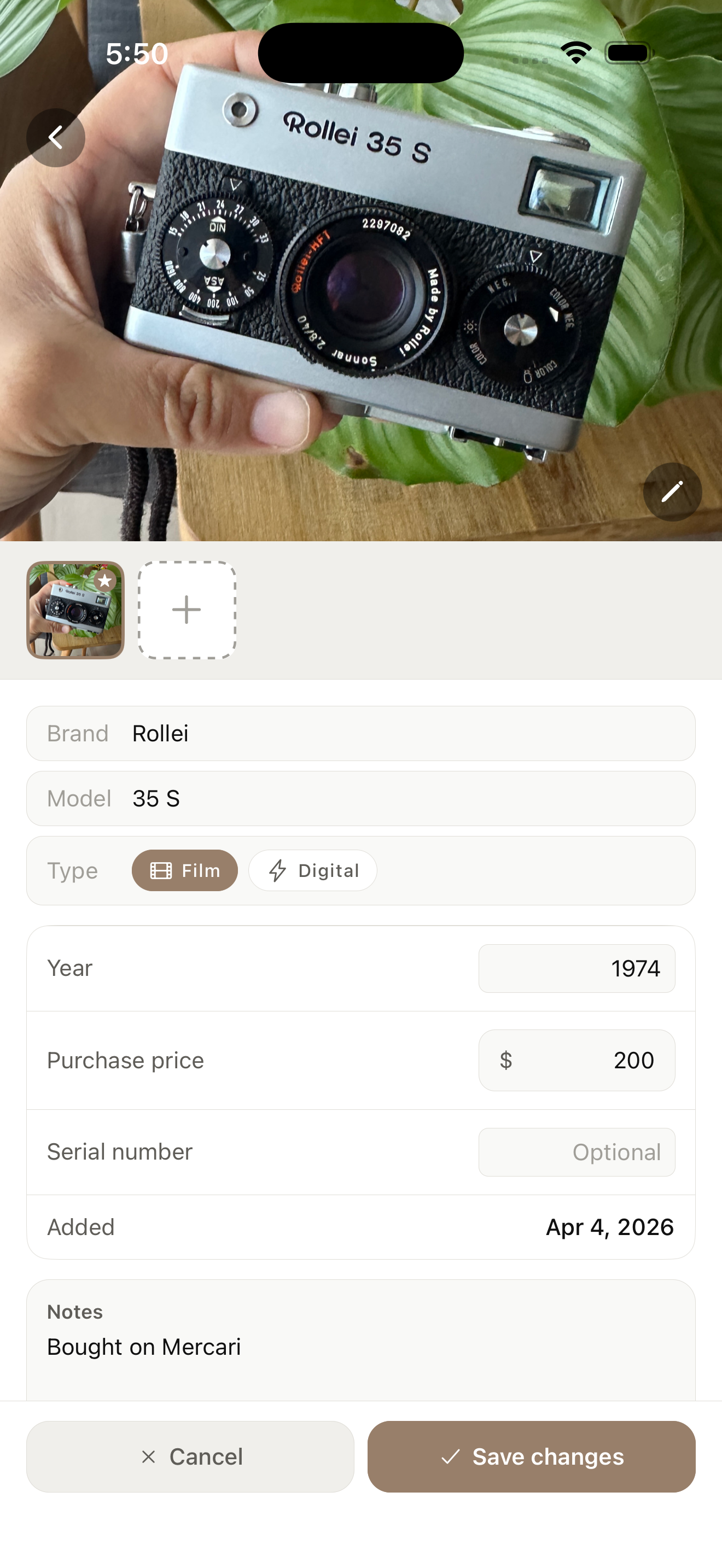Tap the back chevron button
The image size is (722, 1568).
pos(55,138)
